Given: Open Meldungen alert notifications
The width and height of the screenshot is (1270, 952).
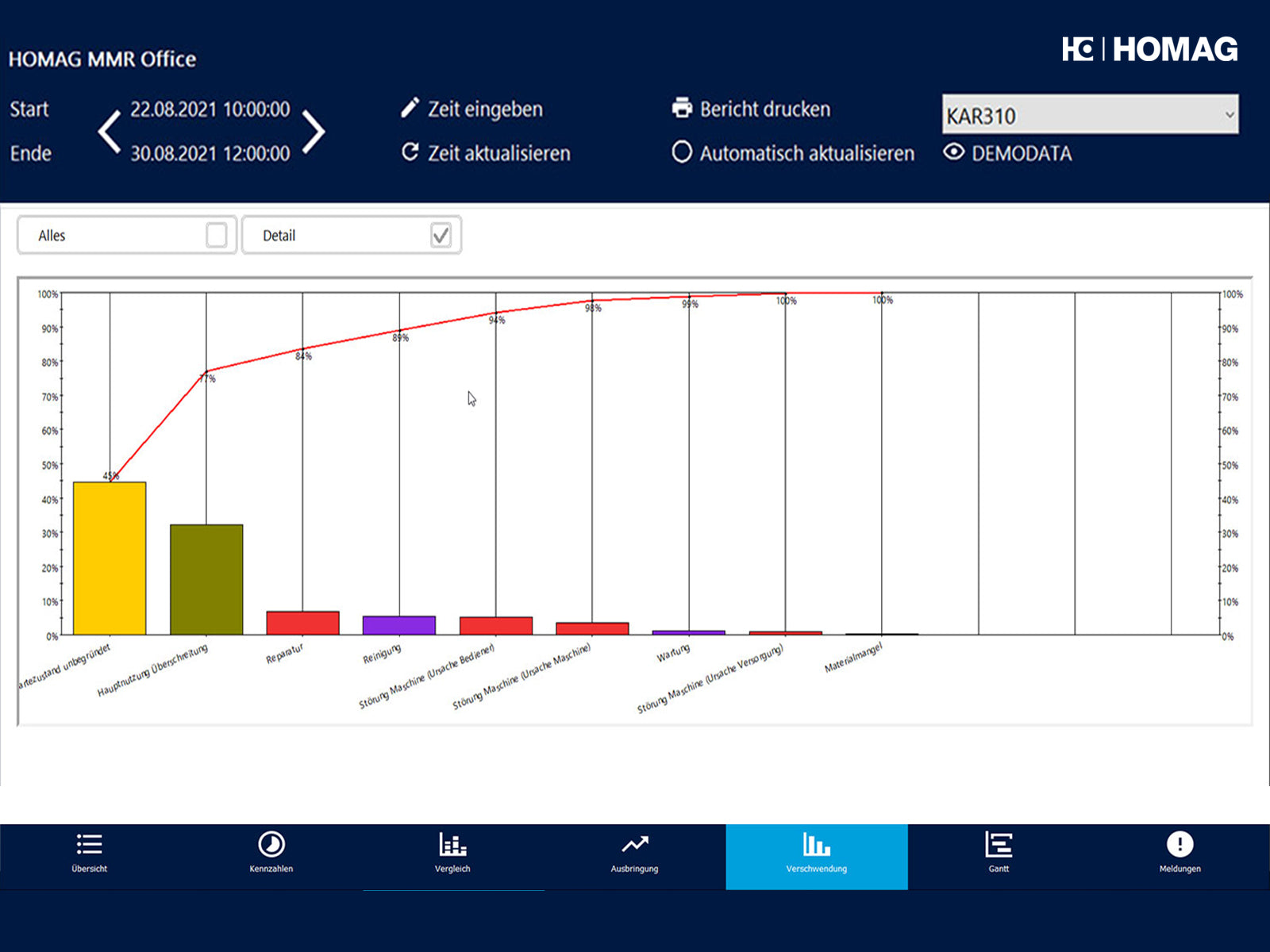Looking at the screenshot, I should click(1180, 846).
